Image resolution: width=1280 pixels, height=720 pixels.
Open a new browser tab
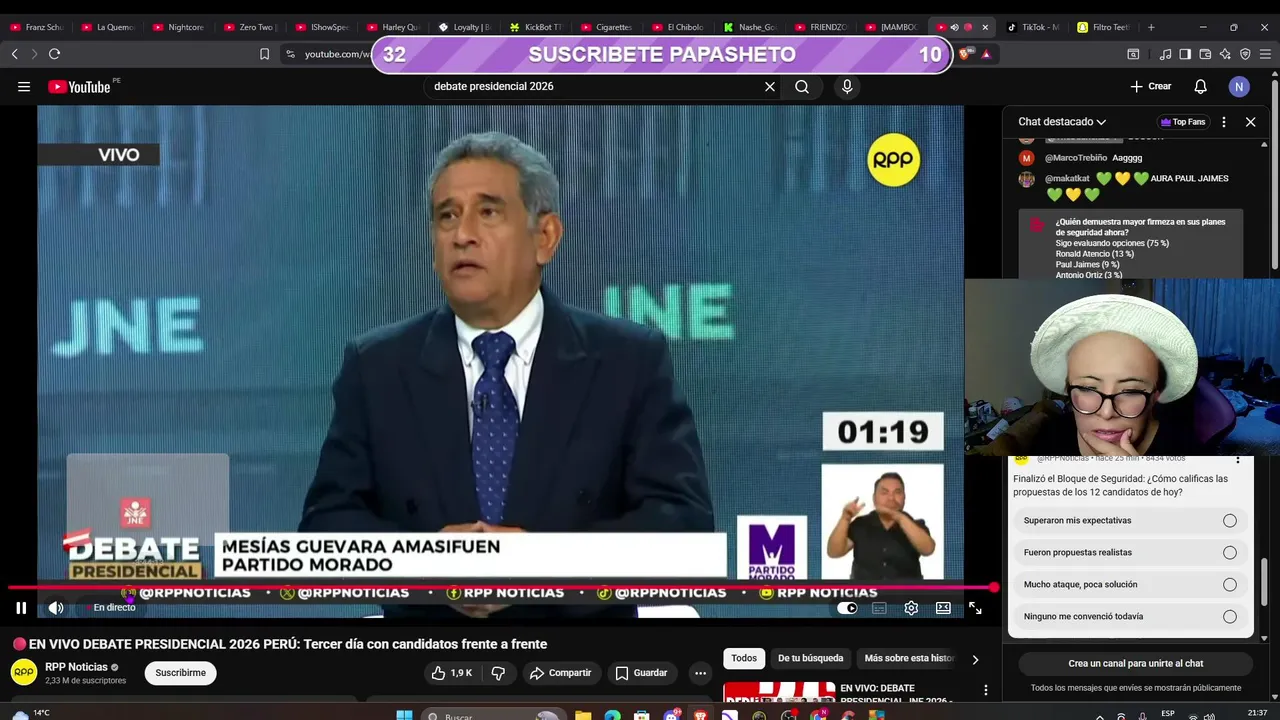point(1151,27)
